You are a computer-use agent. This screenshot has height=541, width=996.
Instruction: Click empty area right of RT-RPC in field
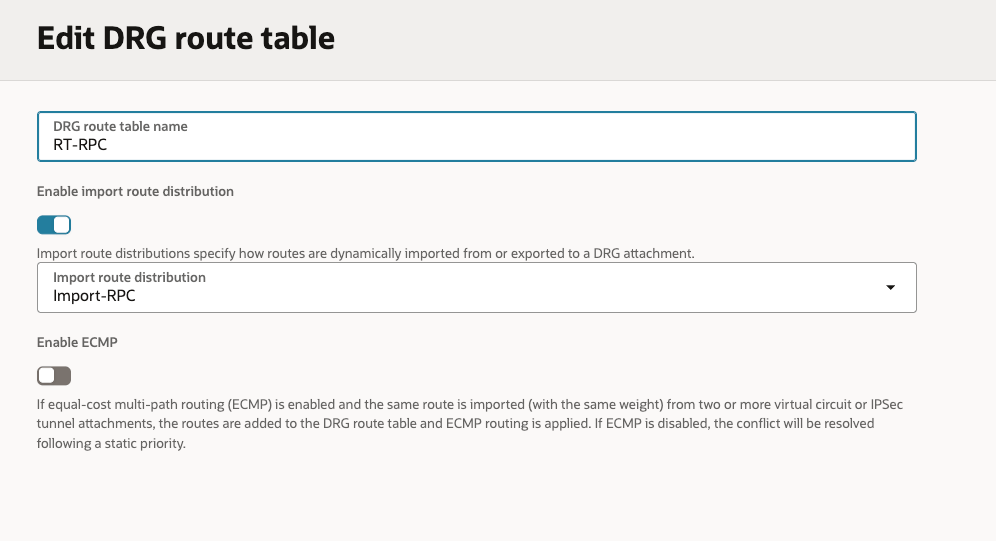500,145
